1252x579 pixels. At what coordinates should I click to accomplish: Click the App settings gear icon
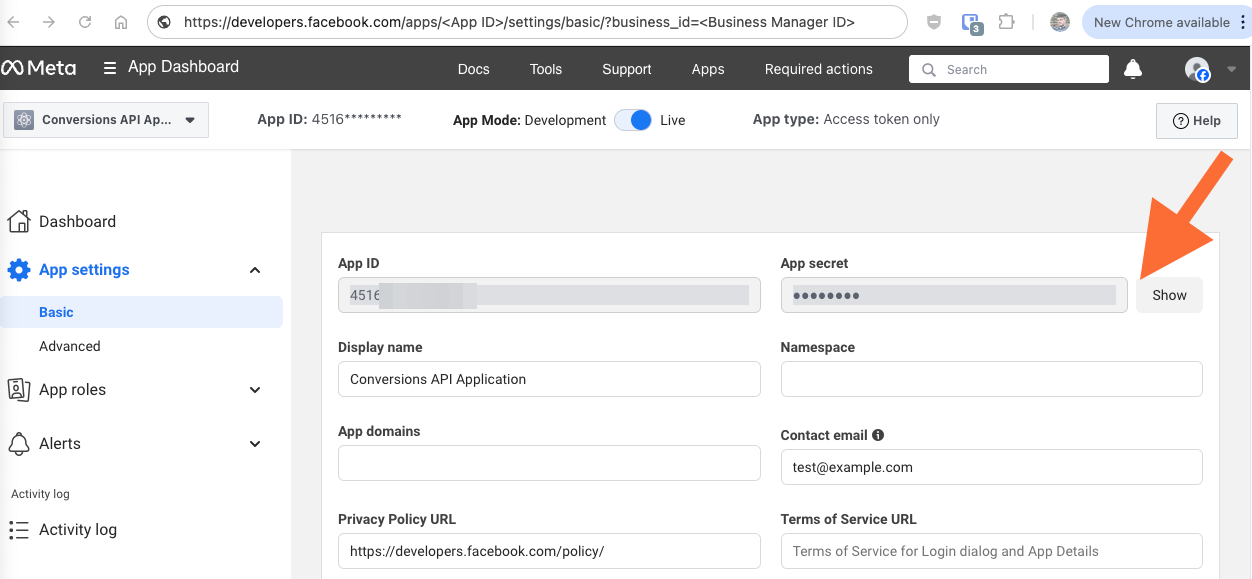pyautogui.click(x=19, y=270)
